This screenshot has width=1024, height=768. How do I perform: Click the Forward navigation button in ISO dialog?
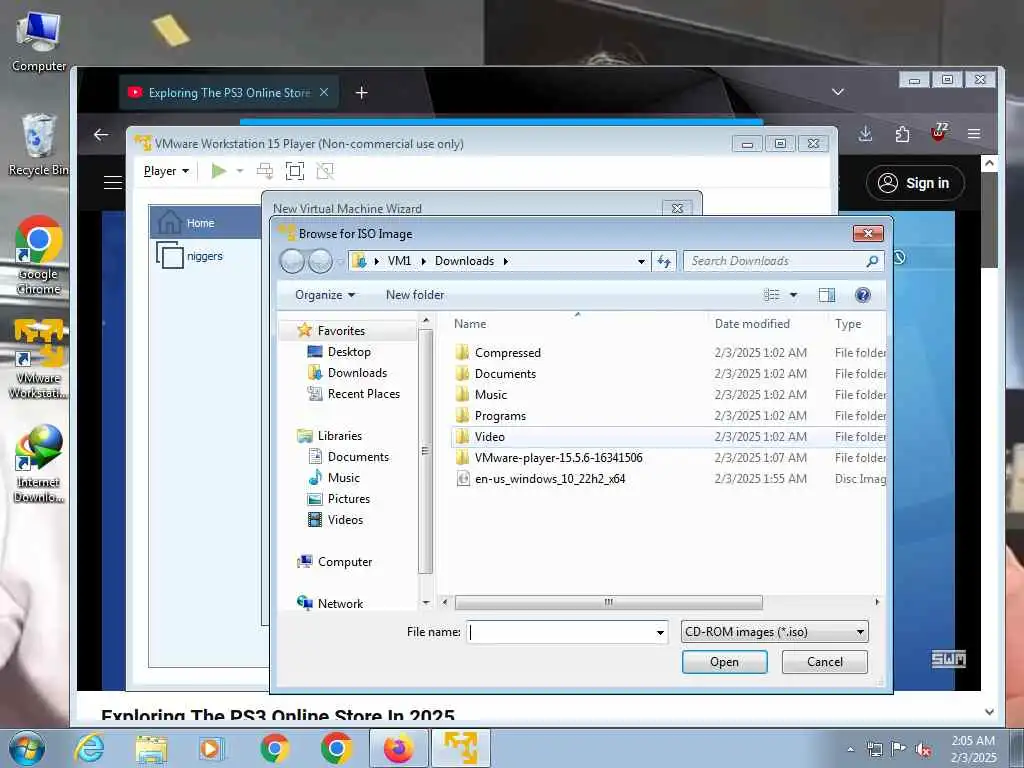tap(319, 261)
